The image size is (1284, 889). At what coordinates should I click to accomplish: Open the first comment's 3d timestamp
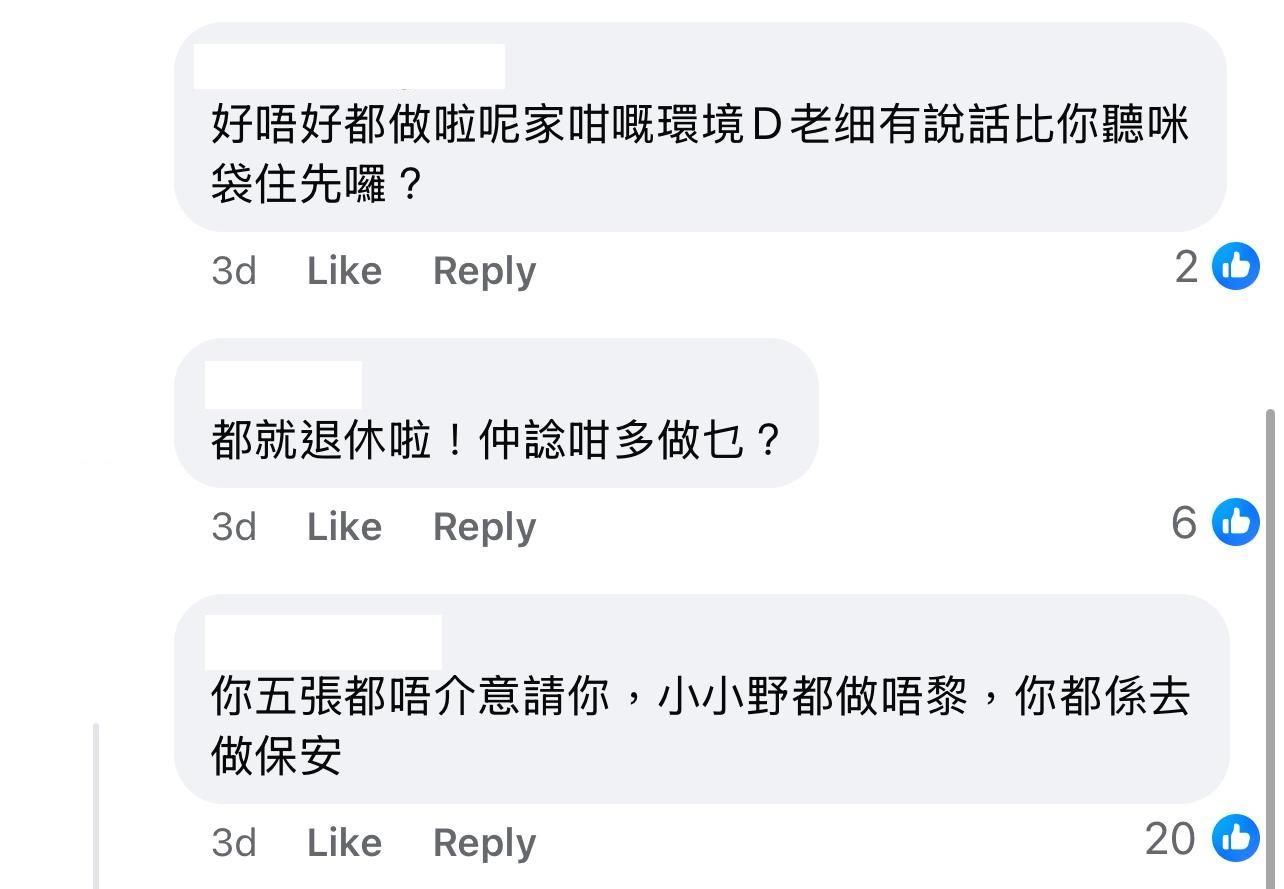pos(232,270)
